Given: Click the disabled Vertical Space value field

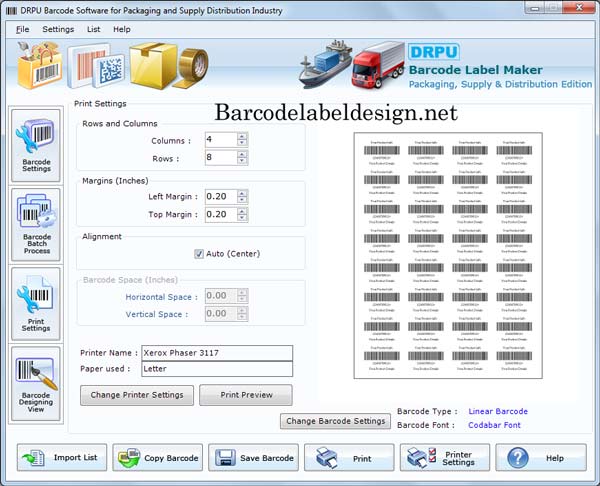Looking at the screenshot, I should click(221, 314).
